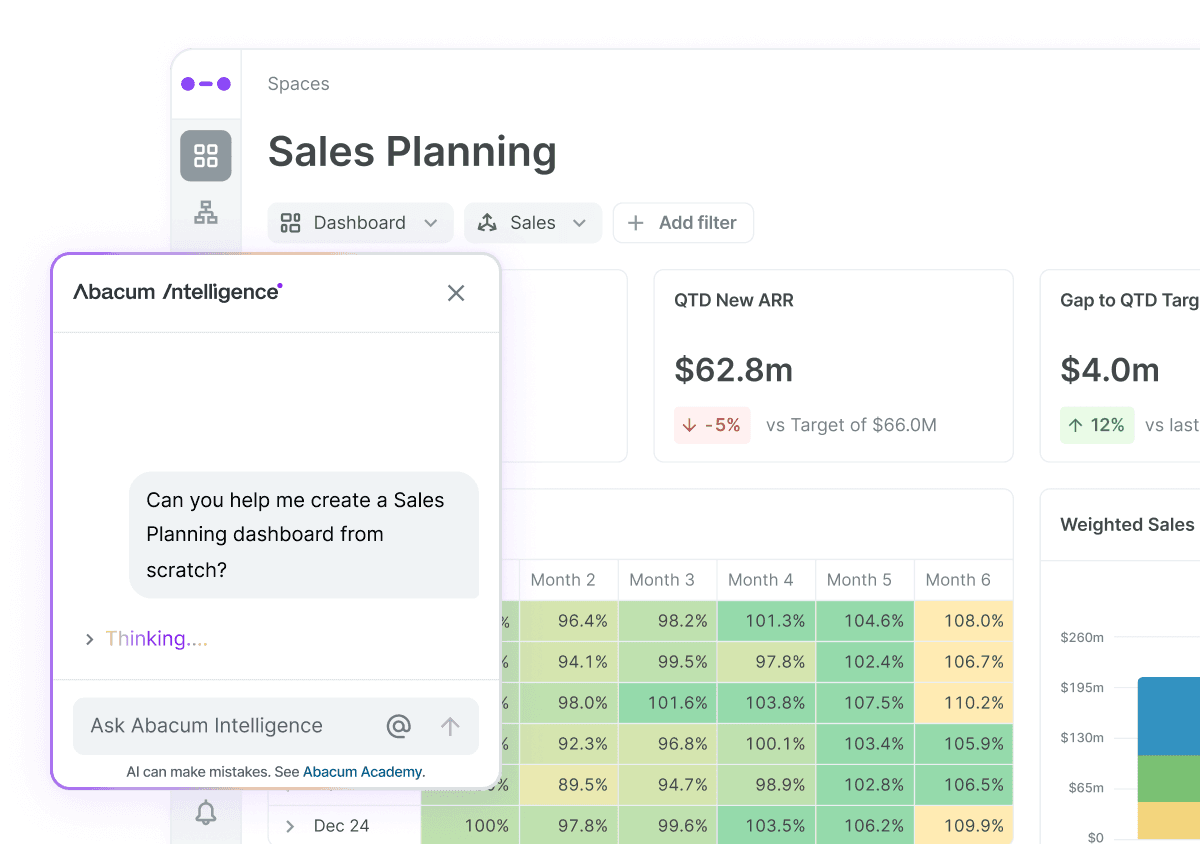Select the Dashboard grid icon in the left sidebar
Image resolution: width=1200 pixels, height=844 pixels.
[205, 155]
